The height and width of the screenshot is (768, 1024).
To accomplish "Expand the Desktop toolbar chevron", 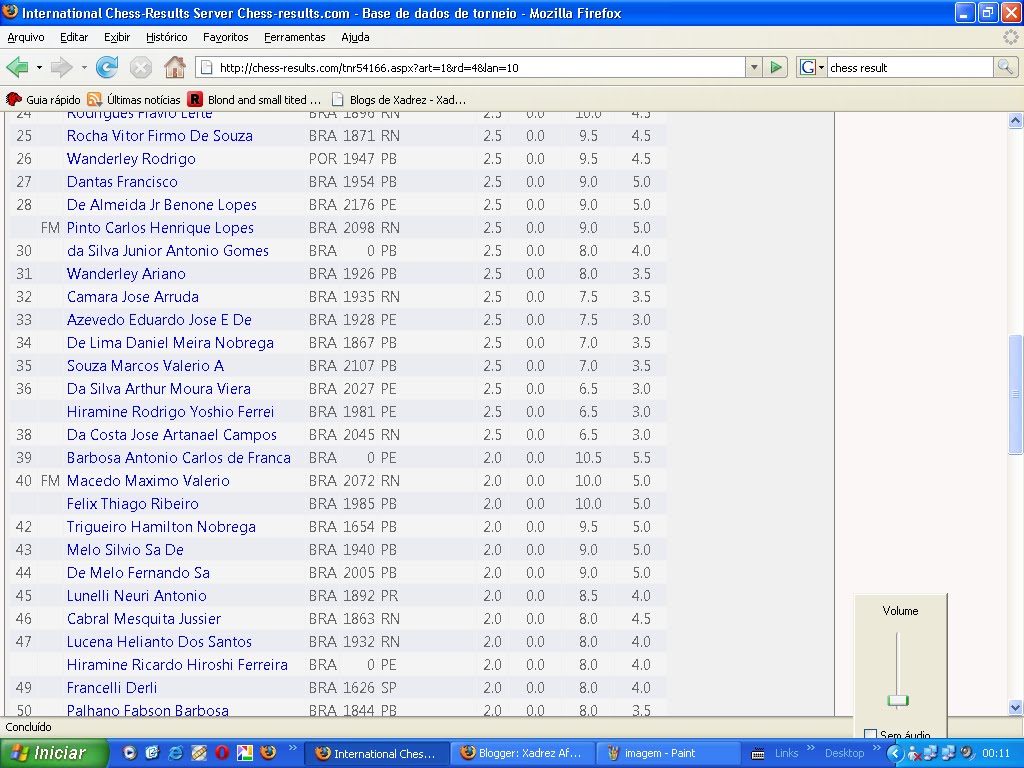I will point(876,748).
